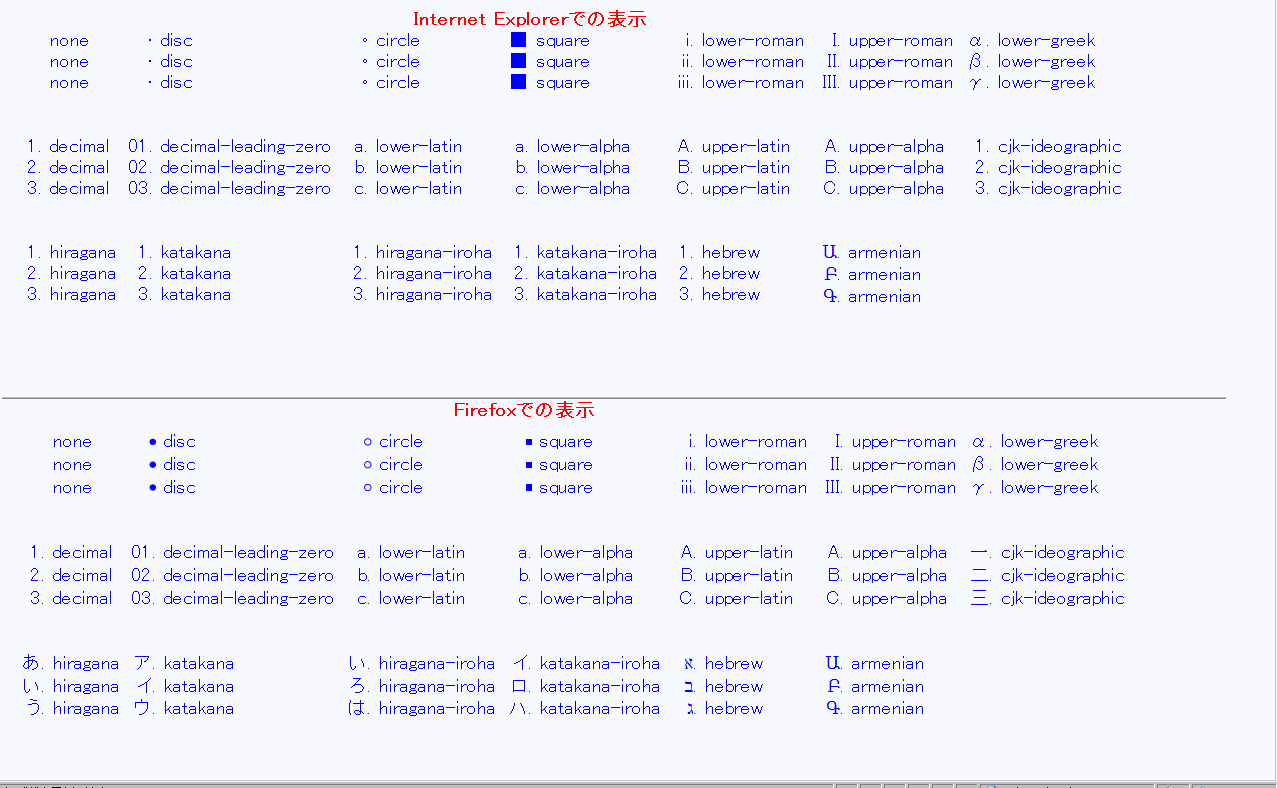Select the 'ア. katakana' entry
Viewport: 1277px width, 788px height.
184,664
